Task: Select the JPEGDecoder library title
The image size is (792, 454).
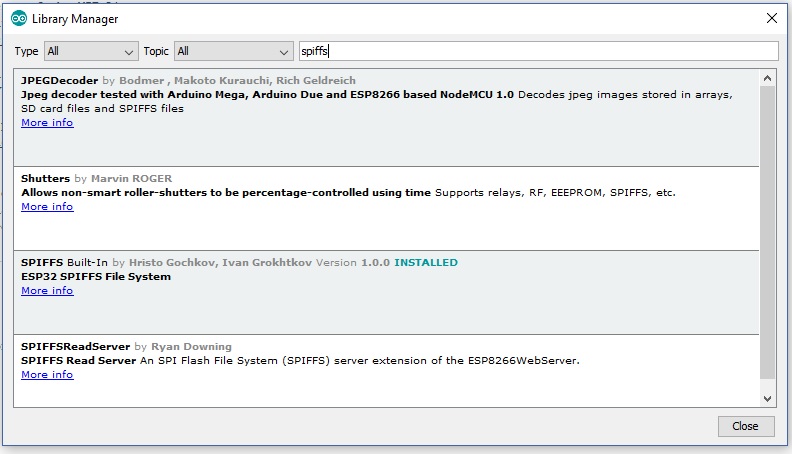Action: click(x=60, y=80)
